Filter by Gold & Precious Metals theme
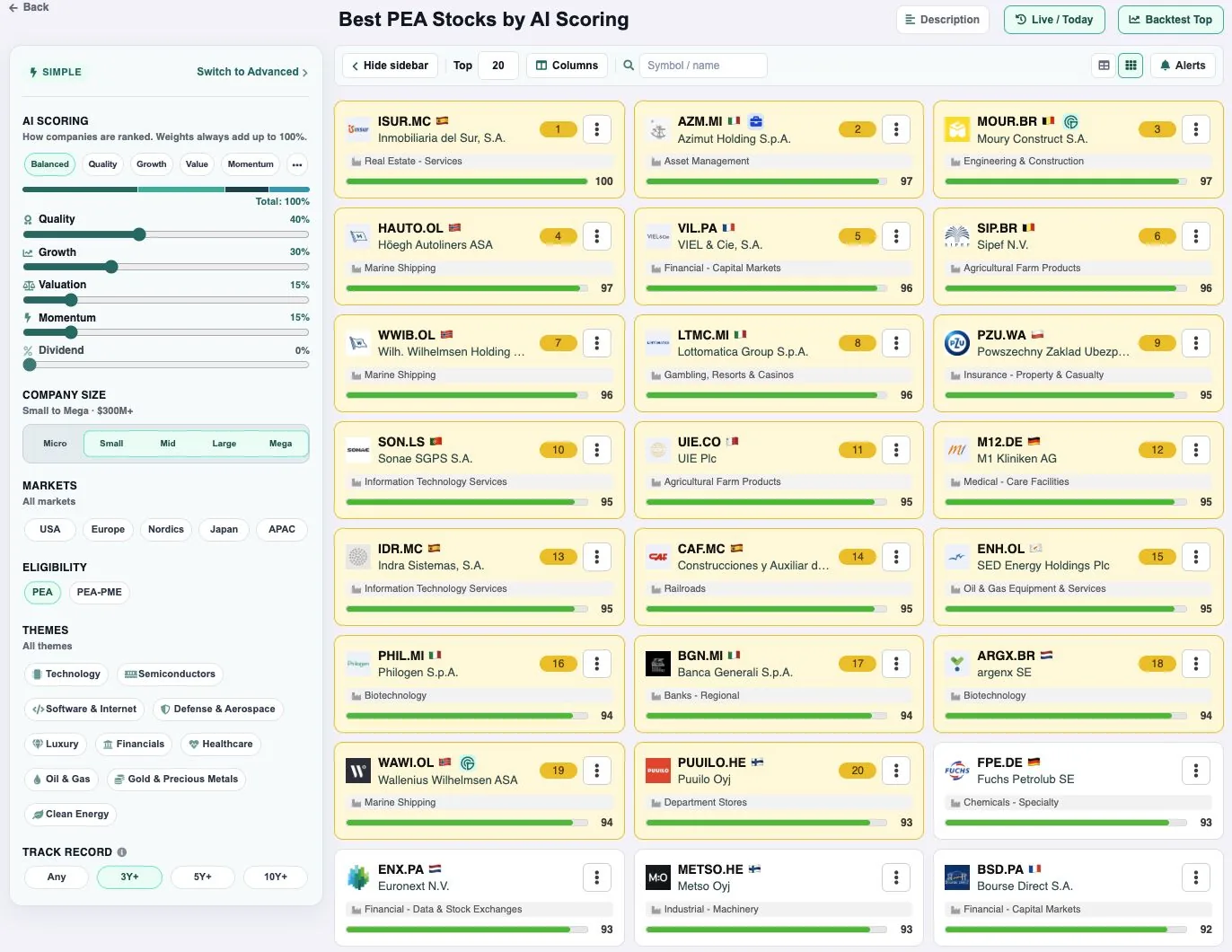The height and width of the screenshot is (952, 1232). pyautogui.click(x=176, y=780)
